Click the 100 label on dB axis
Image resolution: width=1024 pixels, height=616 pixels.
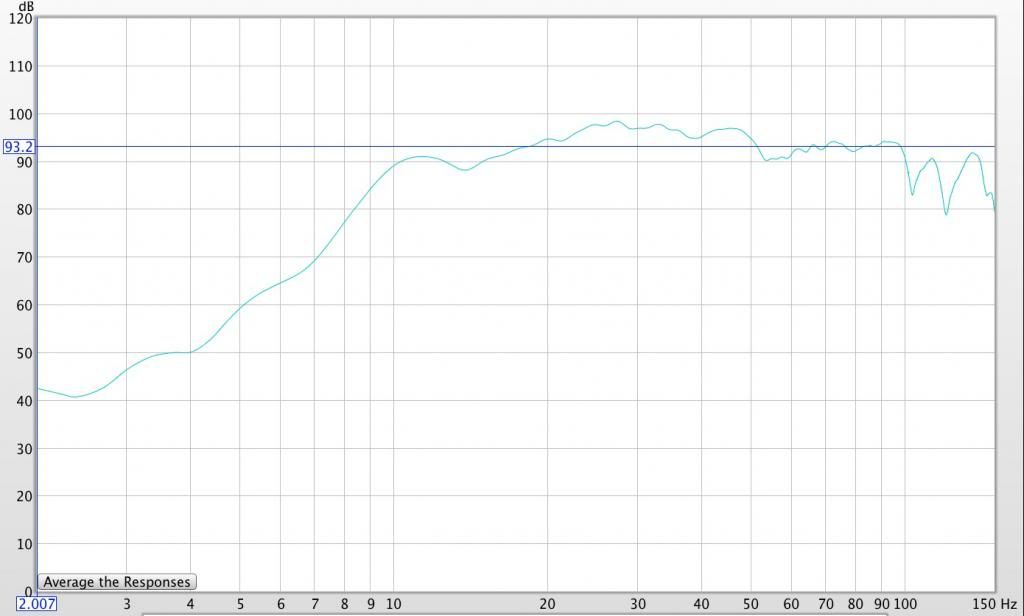tap(20, 114)
